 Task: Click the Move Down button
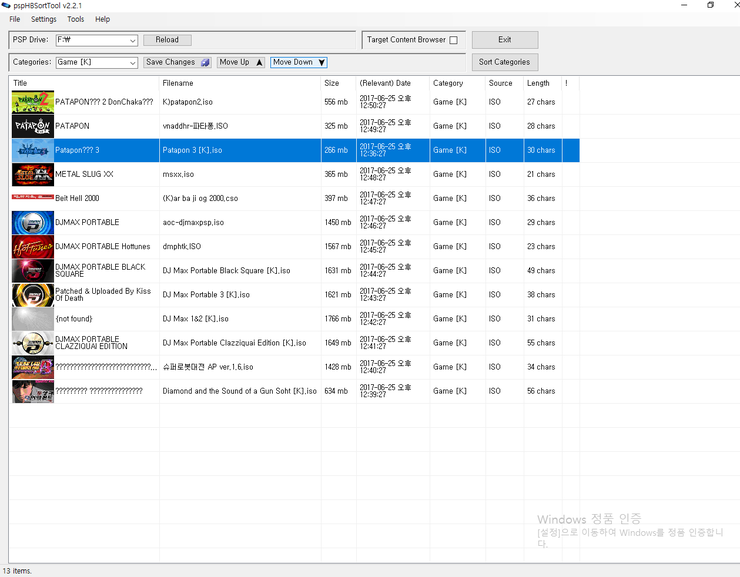point(299,62)
